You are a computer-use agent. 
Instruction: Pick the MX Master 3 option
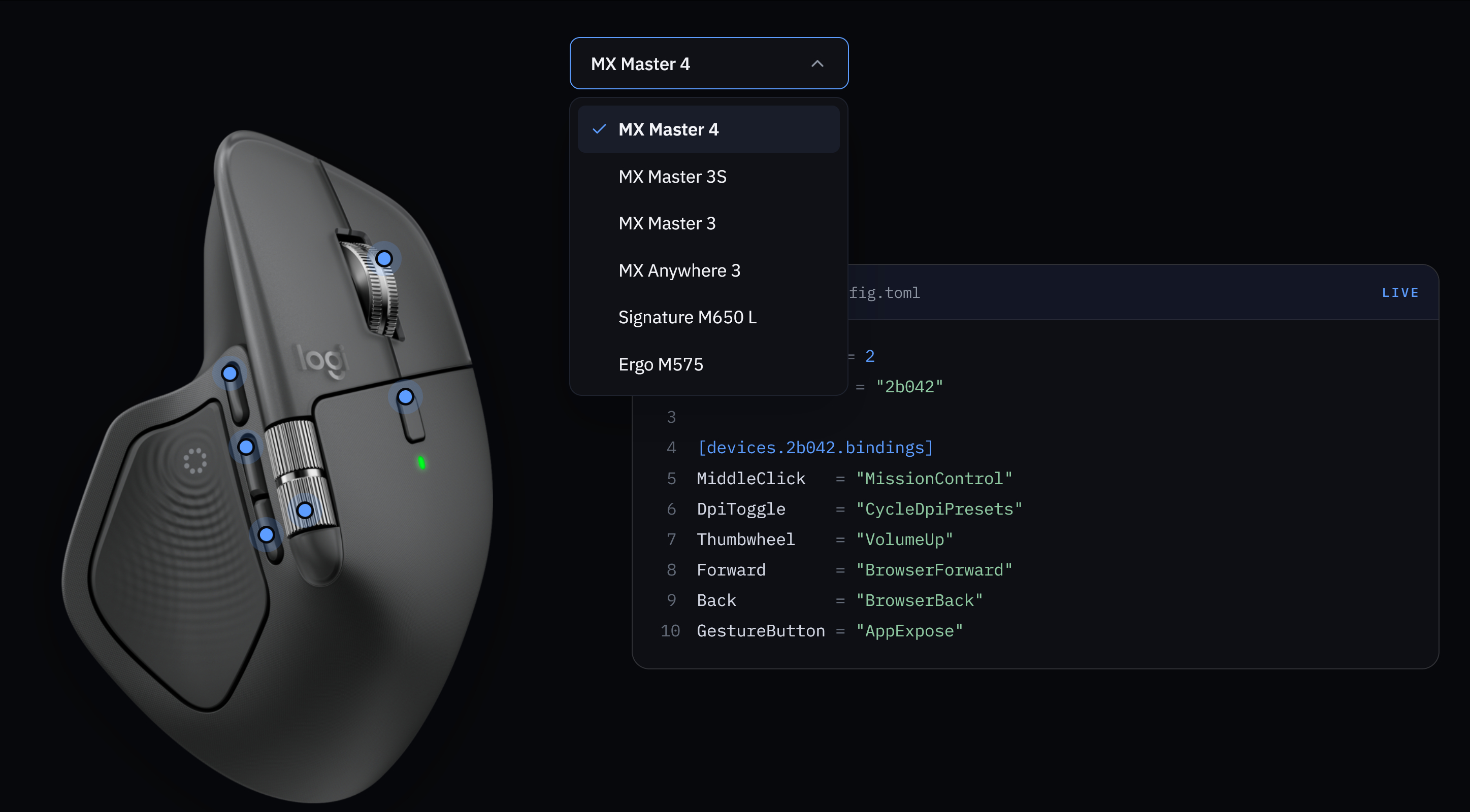709,223
